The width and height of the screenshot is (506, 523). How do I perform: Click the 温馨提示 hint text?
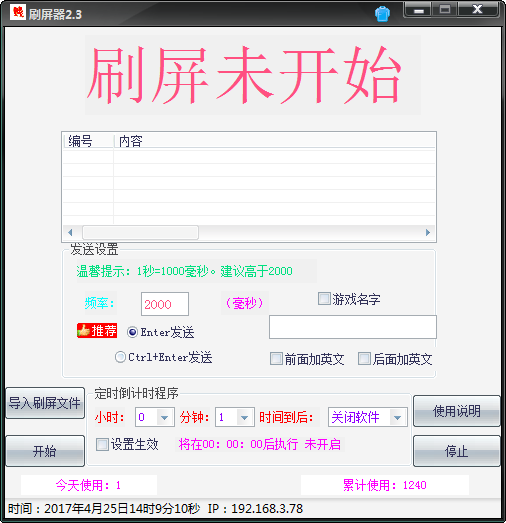184,271
